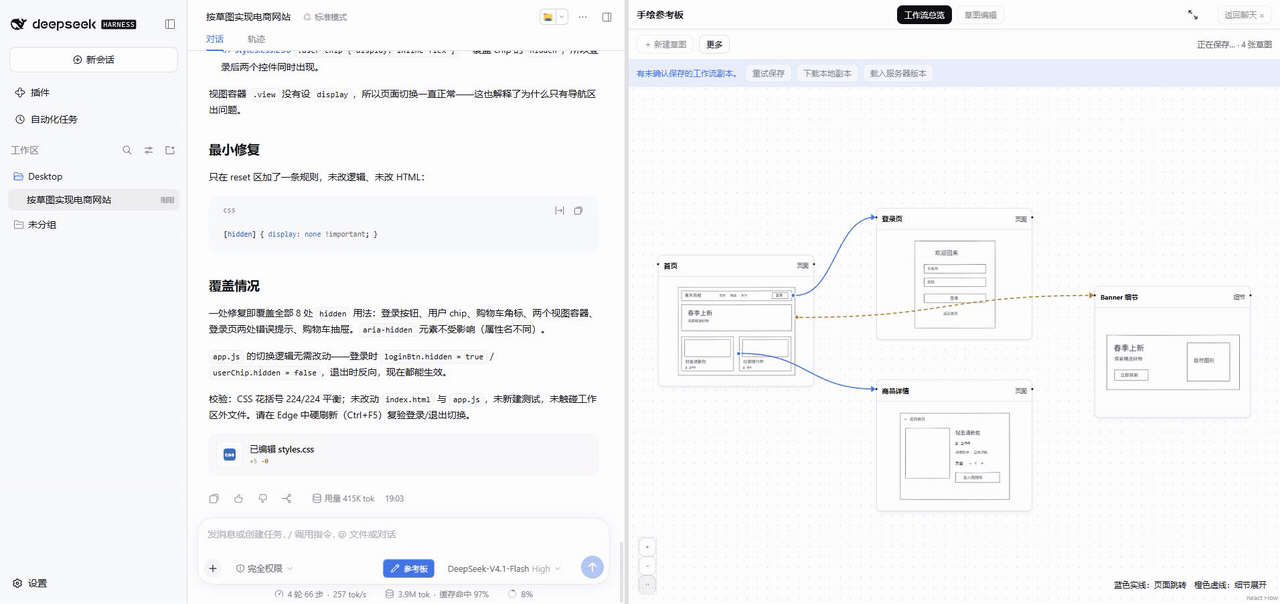Click the 最小修复 heading
Viewport: 1280px width, 604px height.
click(x=234, y=150)
